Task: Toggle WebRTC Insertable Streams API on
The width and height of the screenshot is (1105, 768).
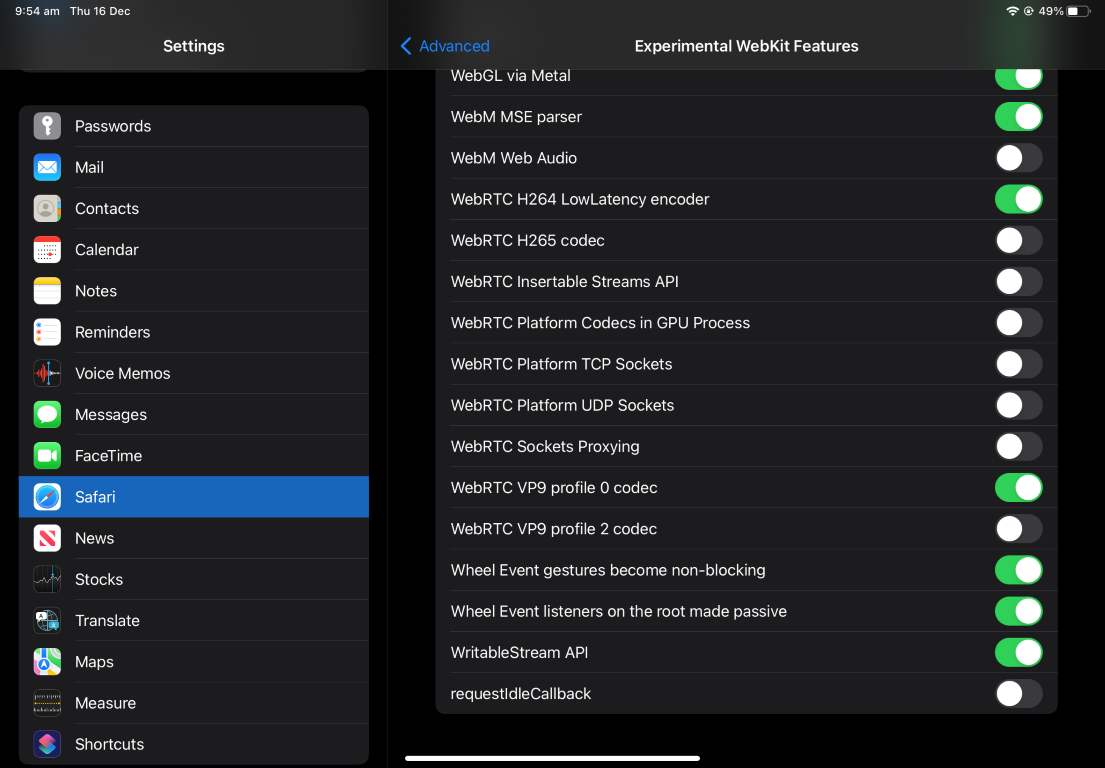Action: [1018, 282]
